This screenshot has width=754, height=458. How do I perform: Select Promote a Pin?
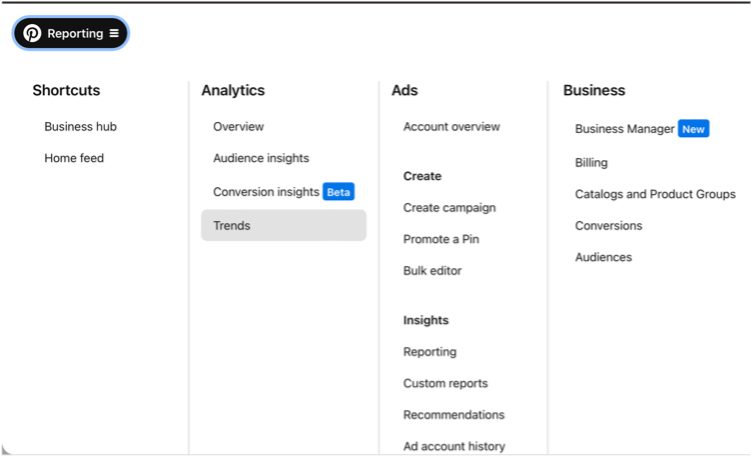441,239
